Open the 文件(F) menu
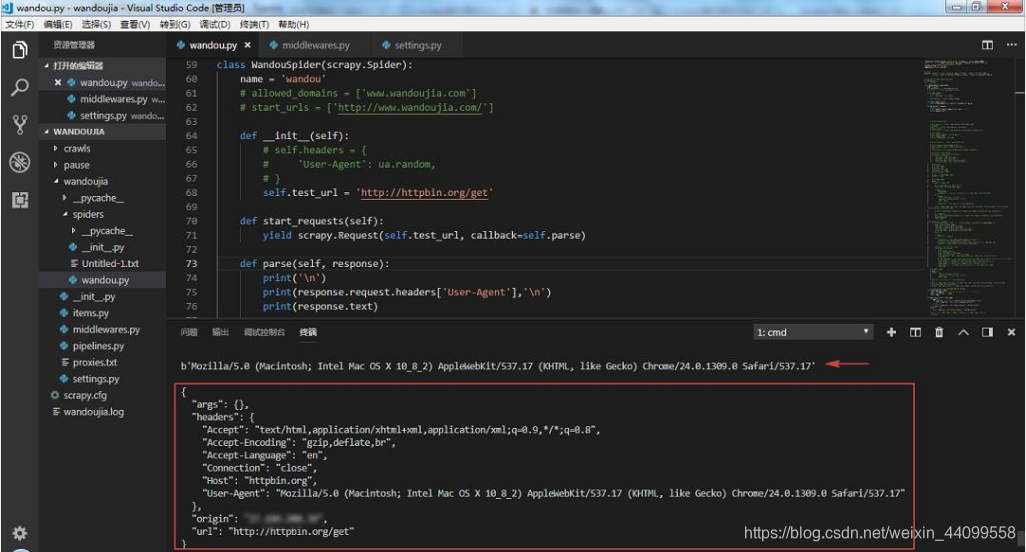 click(20, 24)
